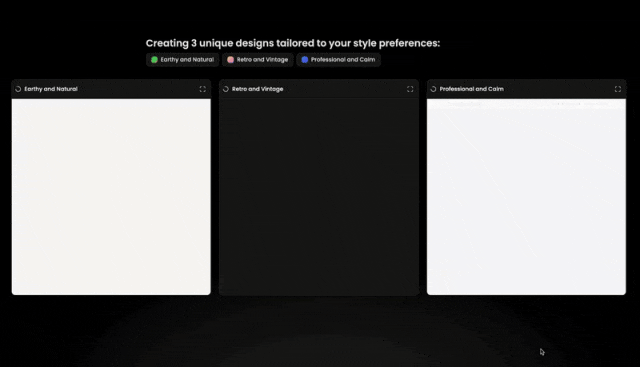
Task: Select the Professional and Calm style chip
Action: tap(338, 60)
